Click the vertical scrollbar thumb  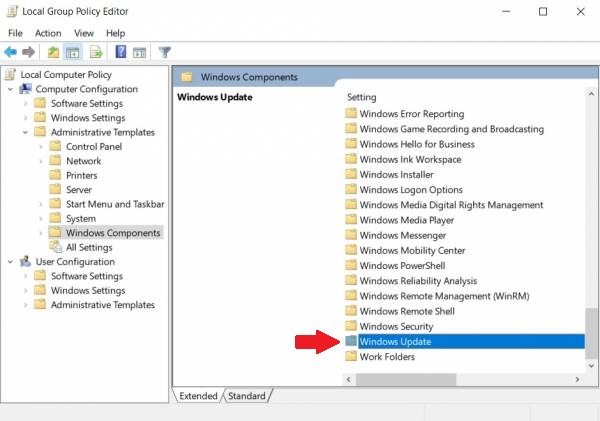[592, 333]
